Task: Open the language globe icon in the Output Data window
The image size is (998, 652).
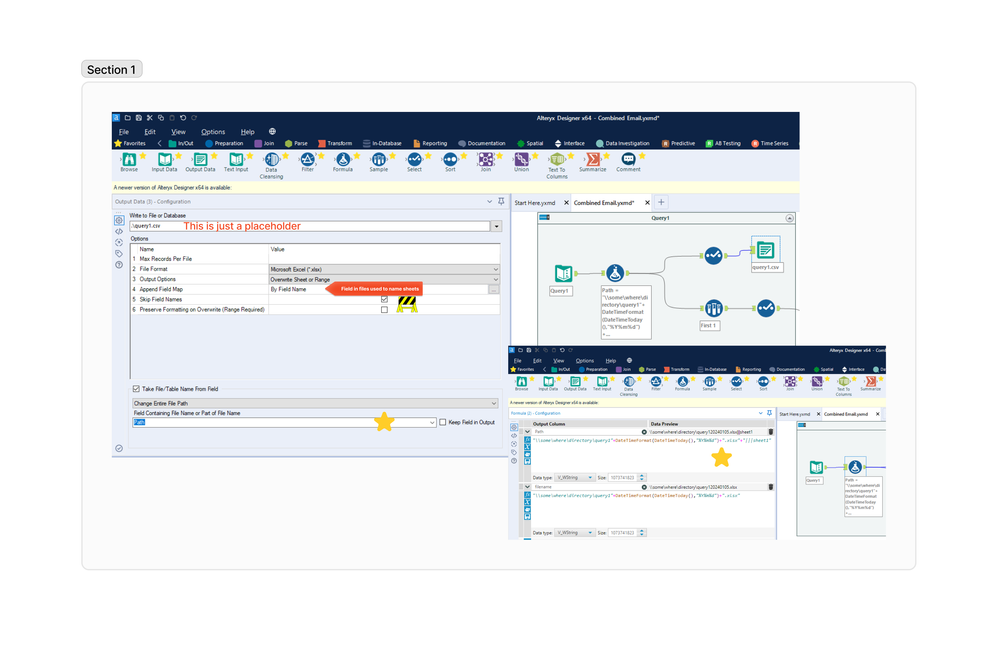Action: pyautogui.click(x=272, y=132)
